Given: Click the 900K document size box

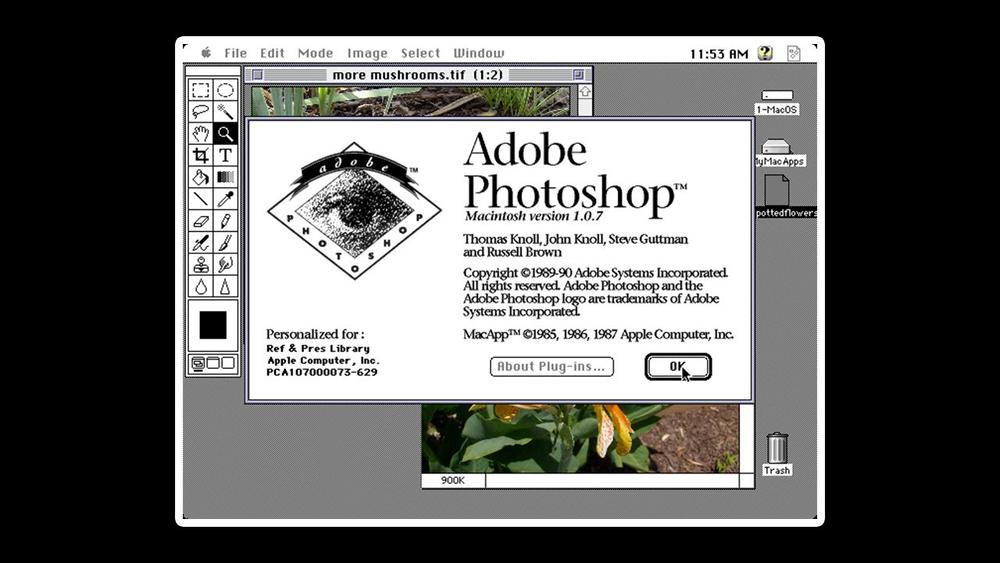Looking at the screenshot, I should [453, 481].
